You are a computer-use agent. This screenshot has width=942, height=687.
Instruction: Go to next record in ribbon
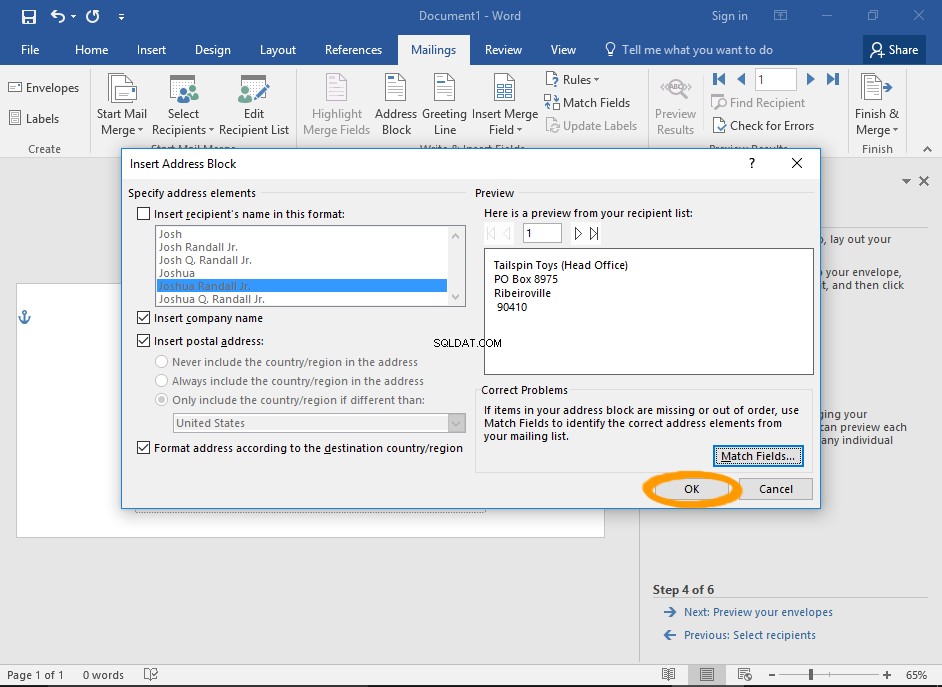tap(810, 79)
